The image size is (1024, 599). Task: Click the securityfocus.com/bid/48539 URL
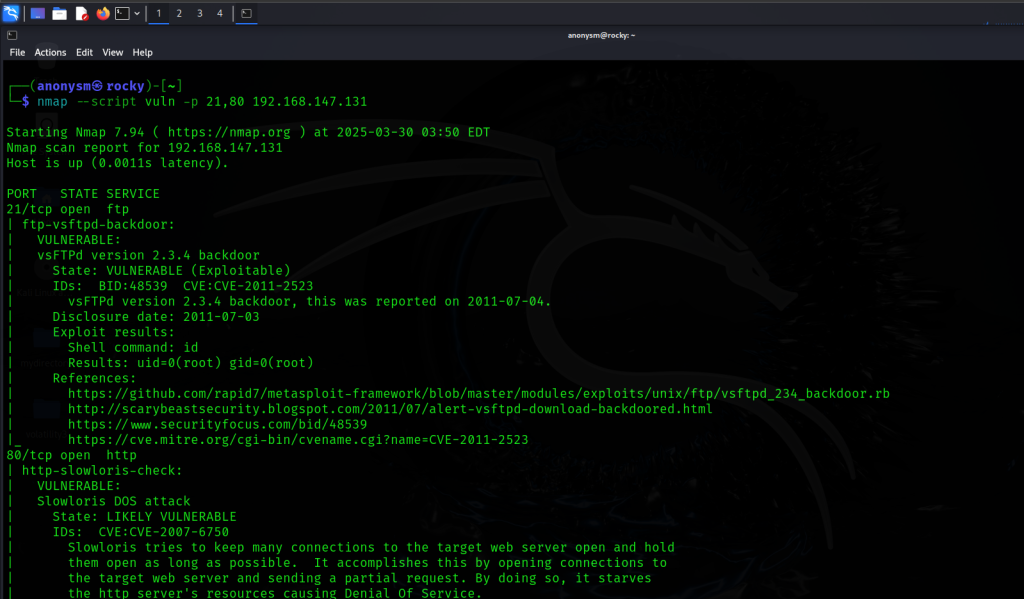(x=217, y=424)
